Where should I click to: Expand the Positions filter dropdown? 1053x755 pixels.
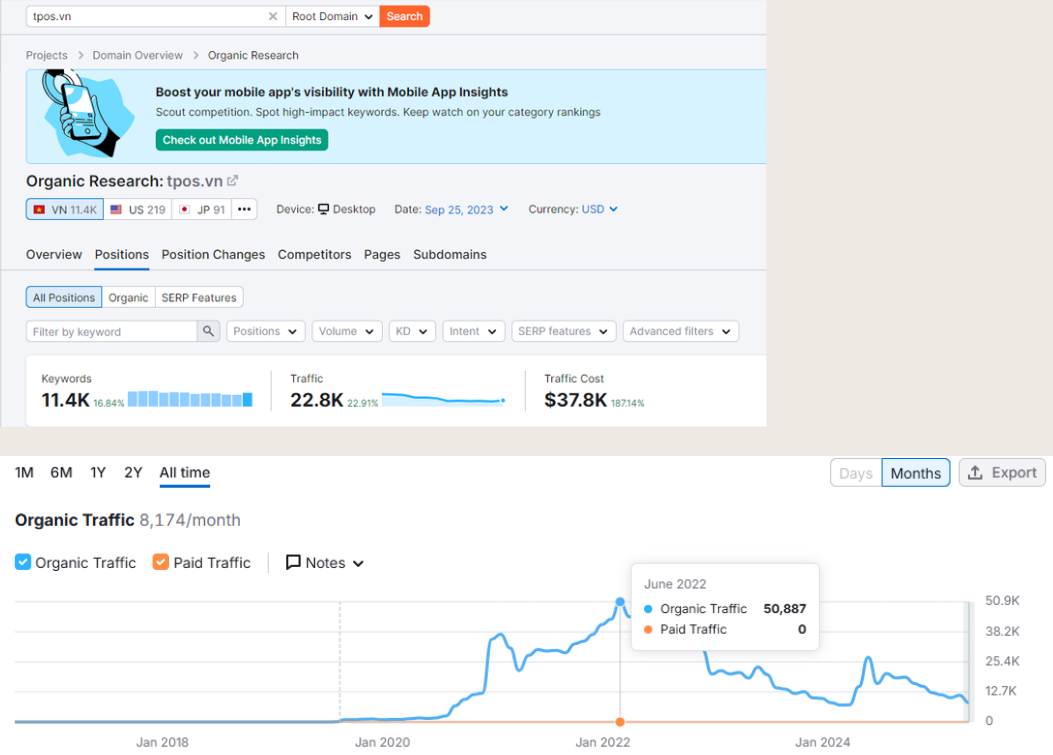click(265, 331)
